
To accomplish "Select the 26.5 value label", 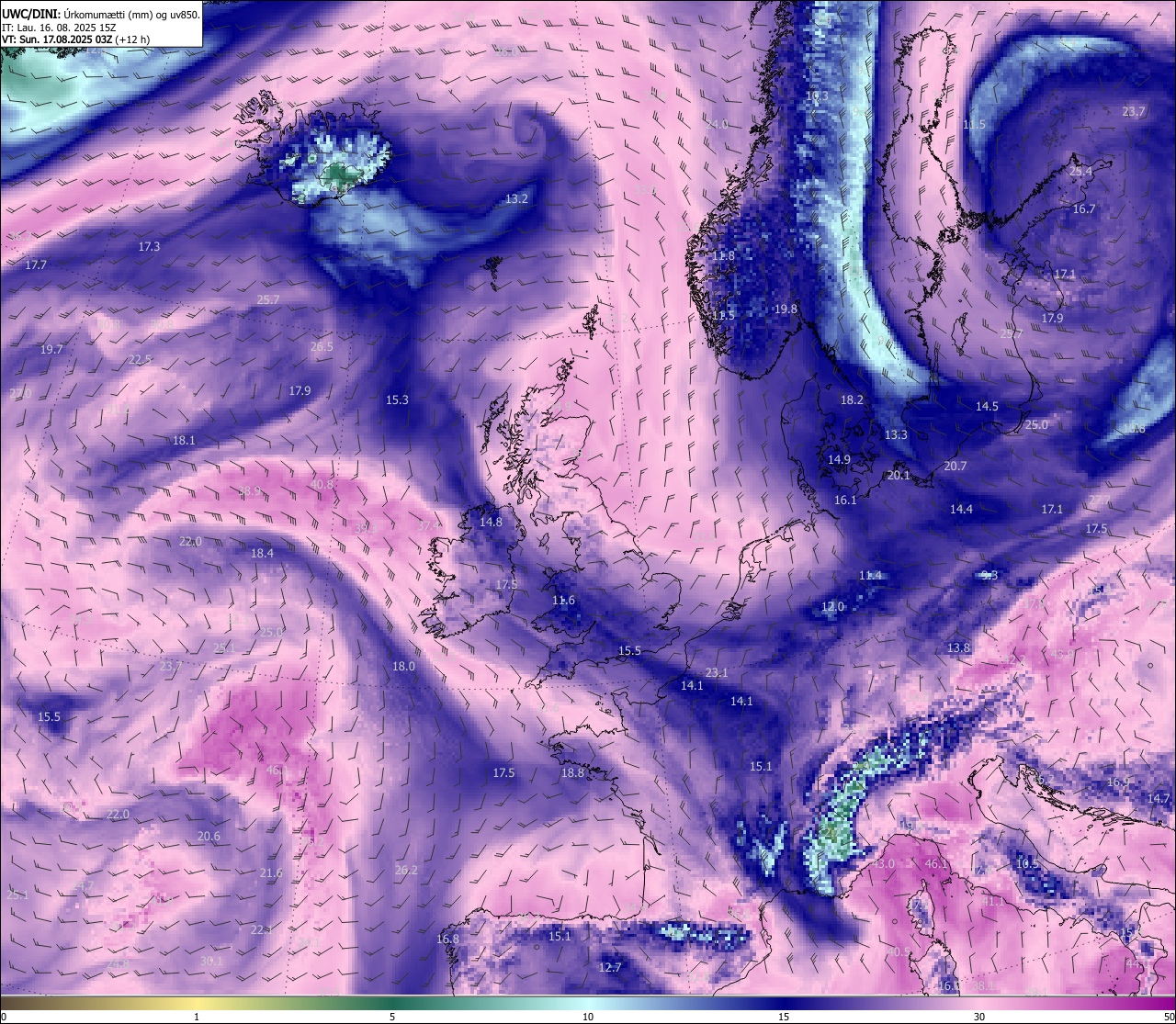I will (322, 347).
